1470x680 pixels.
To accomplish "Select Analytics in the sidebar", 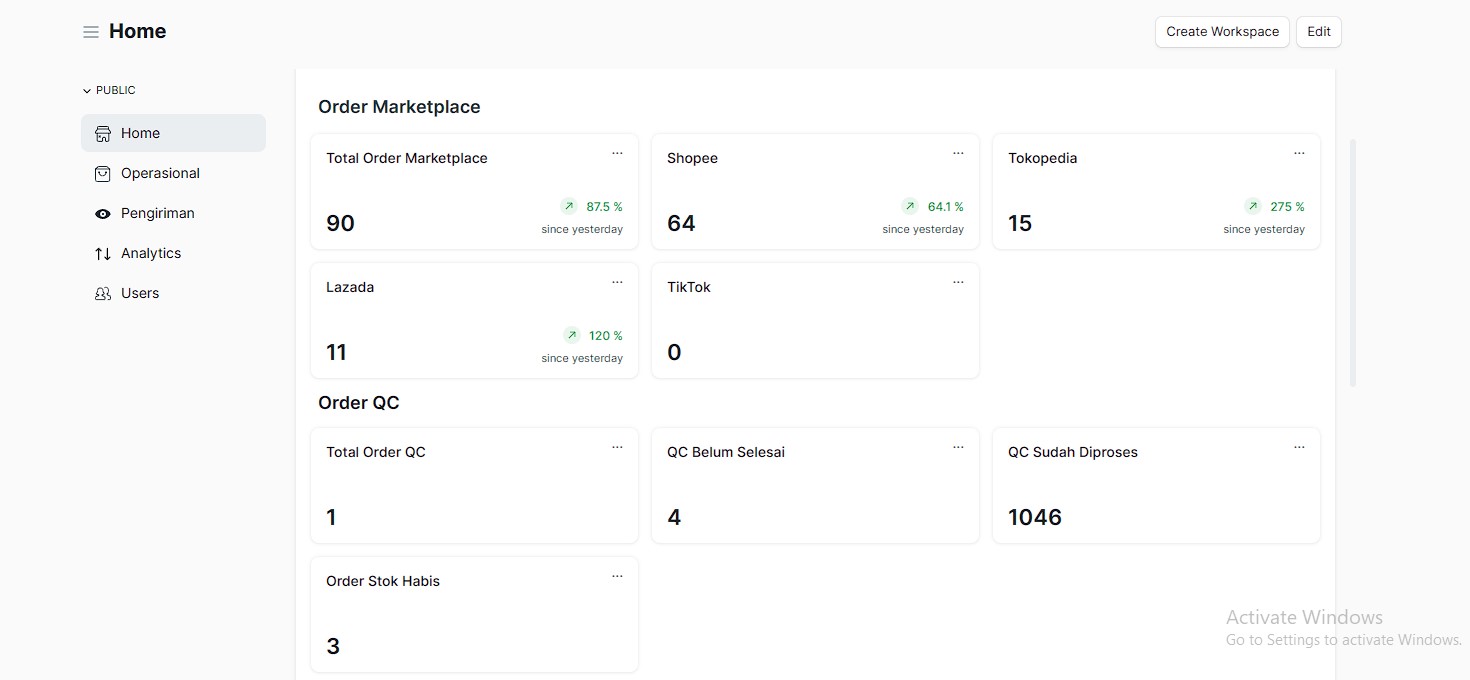I will [x=151, y=254].
